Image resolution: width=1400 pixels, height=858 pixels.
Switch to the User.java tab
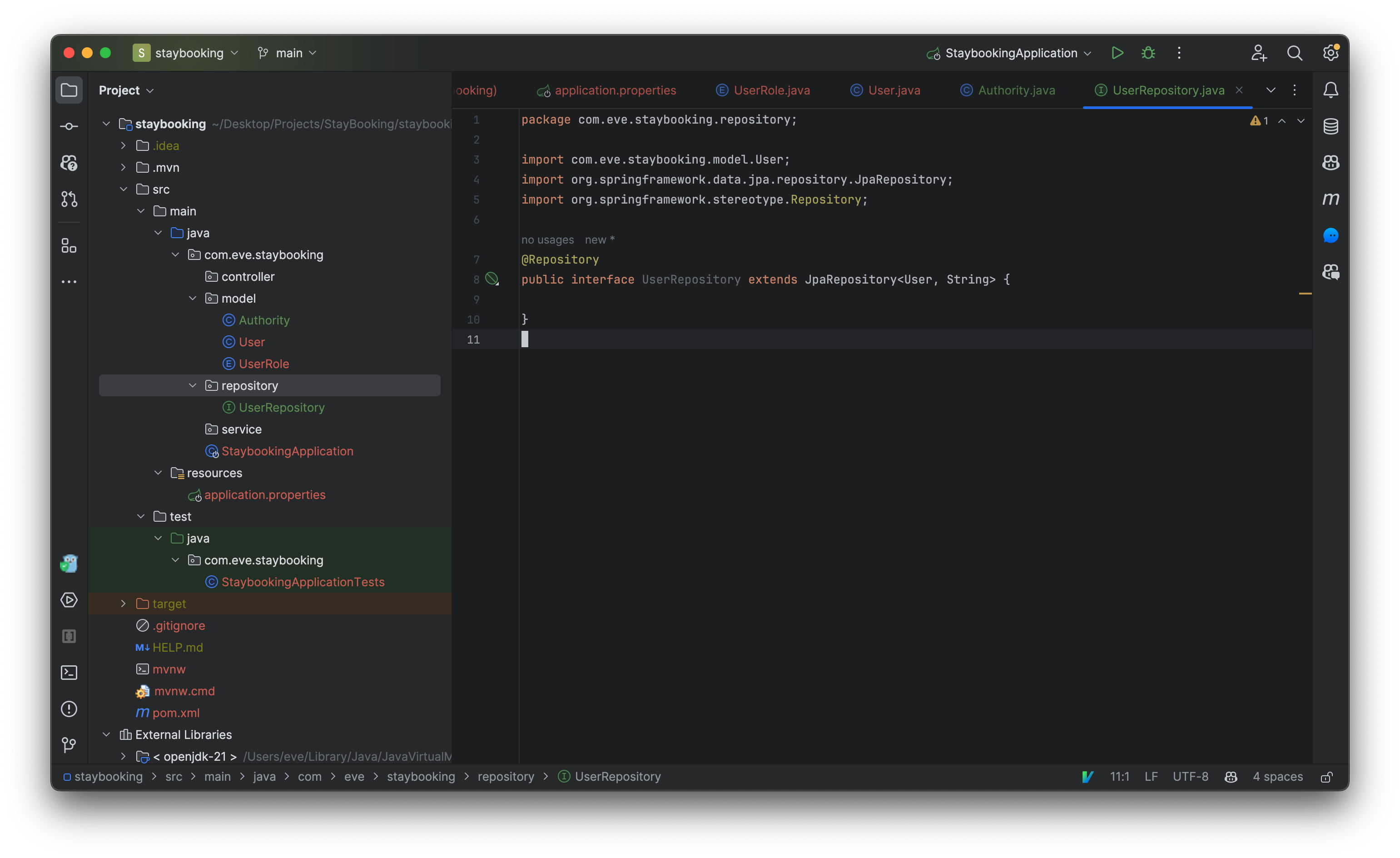(893, 90)
